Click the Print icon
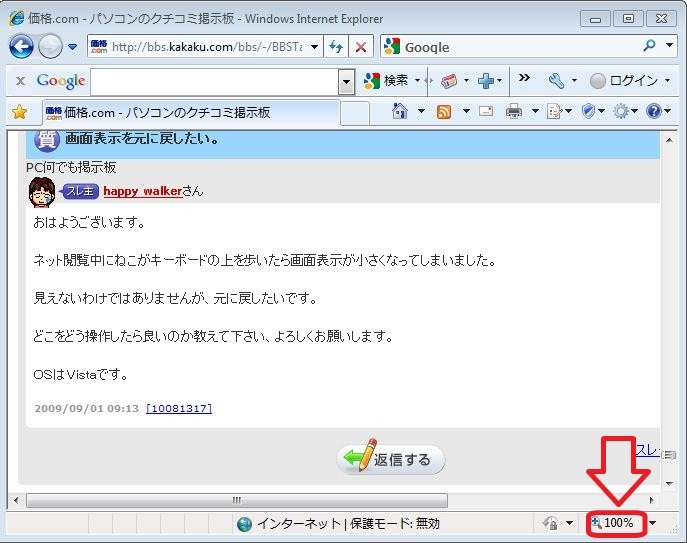This screenshot has width=687, height=543. [514, 111]
